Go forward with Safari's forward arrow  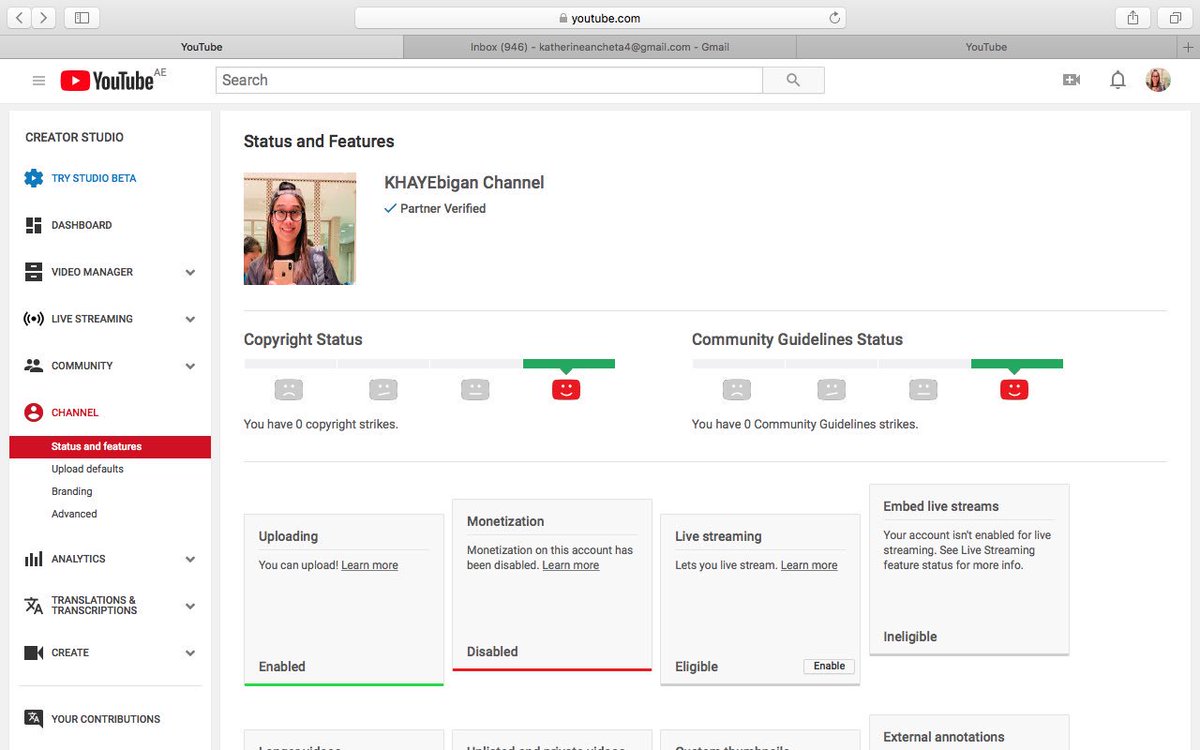44,17
